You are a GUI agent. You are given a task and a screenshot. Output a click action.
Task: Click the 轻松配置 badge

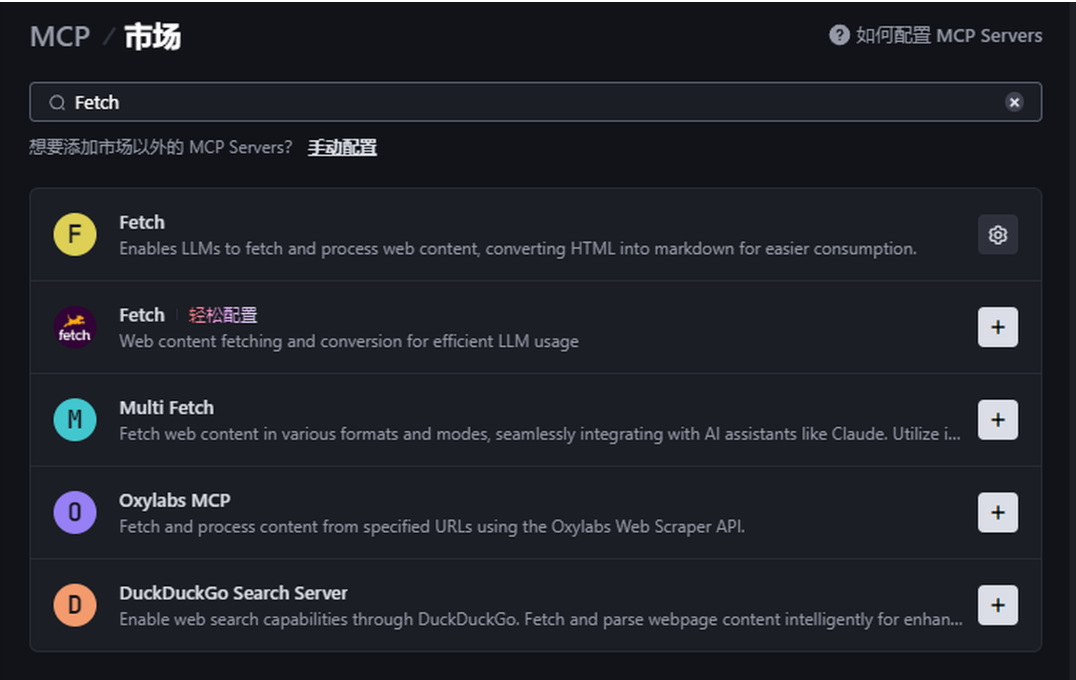click(223, 315)
